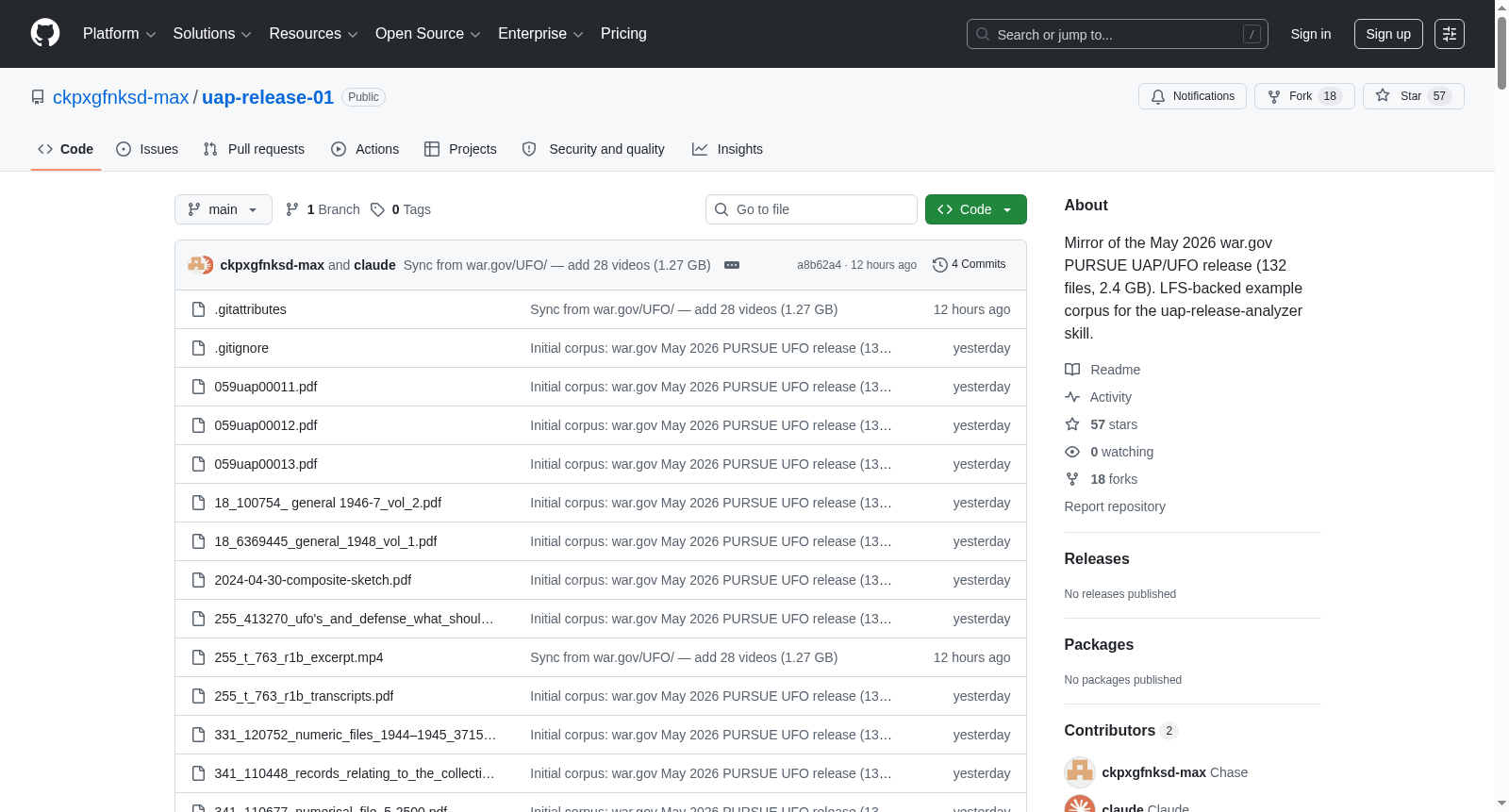Open .gitattributes commit message Sync from war.gov
Viewport: 1509px width, 812px height.
point(684,309)
